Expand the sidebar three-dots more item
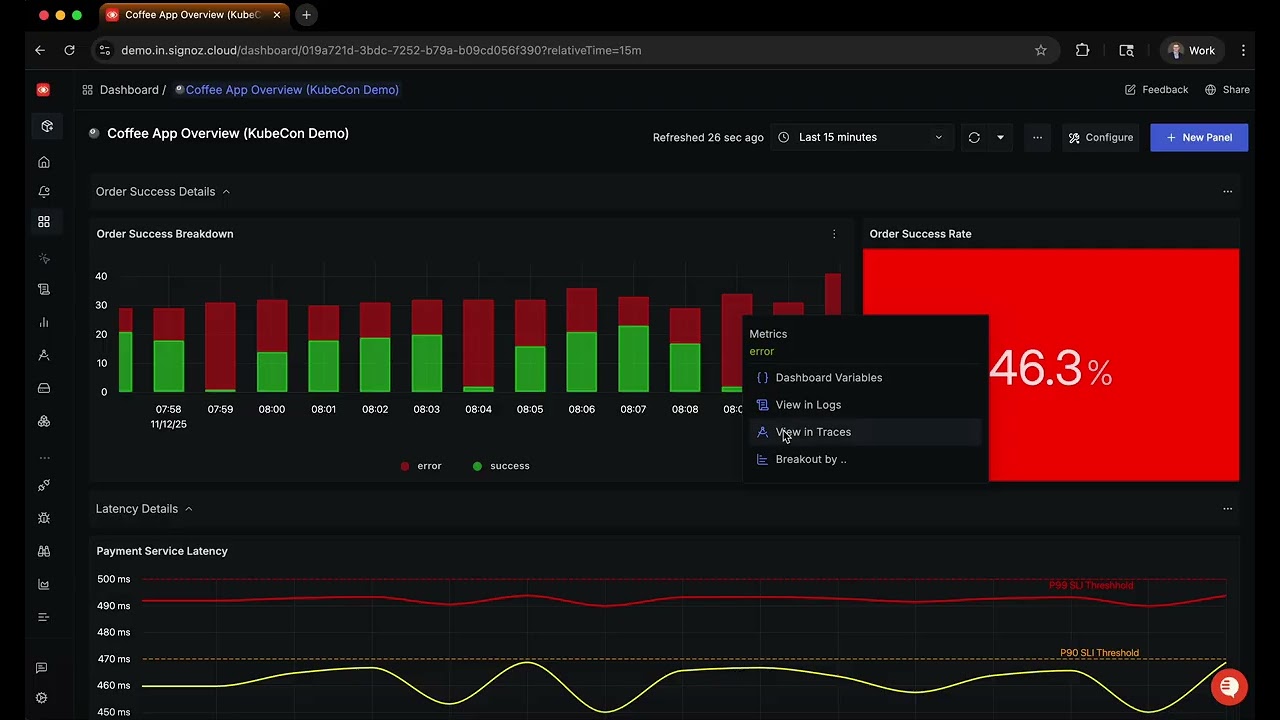Image resolution: width=1280 pixels, height=720 pixels. click(x=43, y=457)
